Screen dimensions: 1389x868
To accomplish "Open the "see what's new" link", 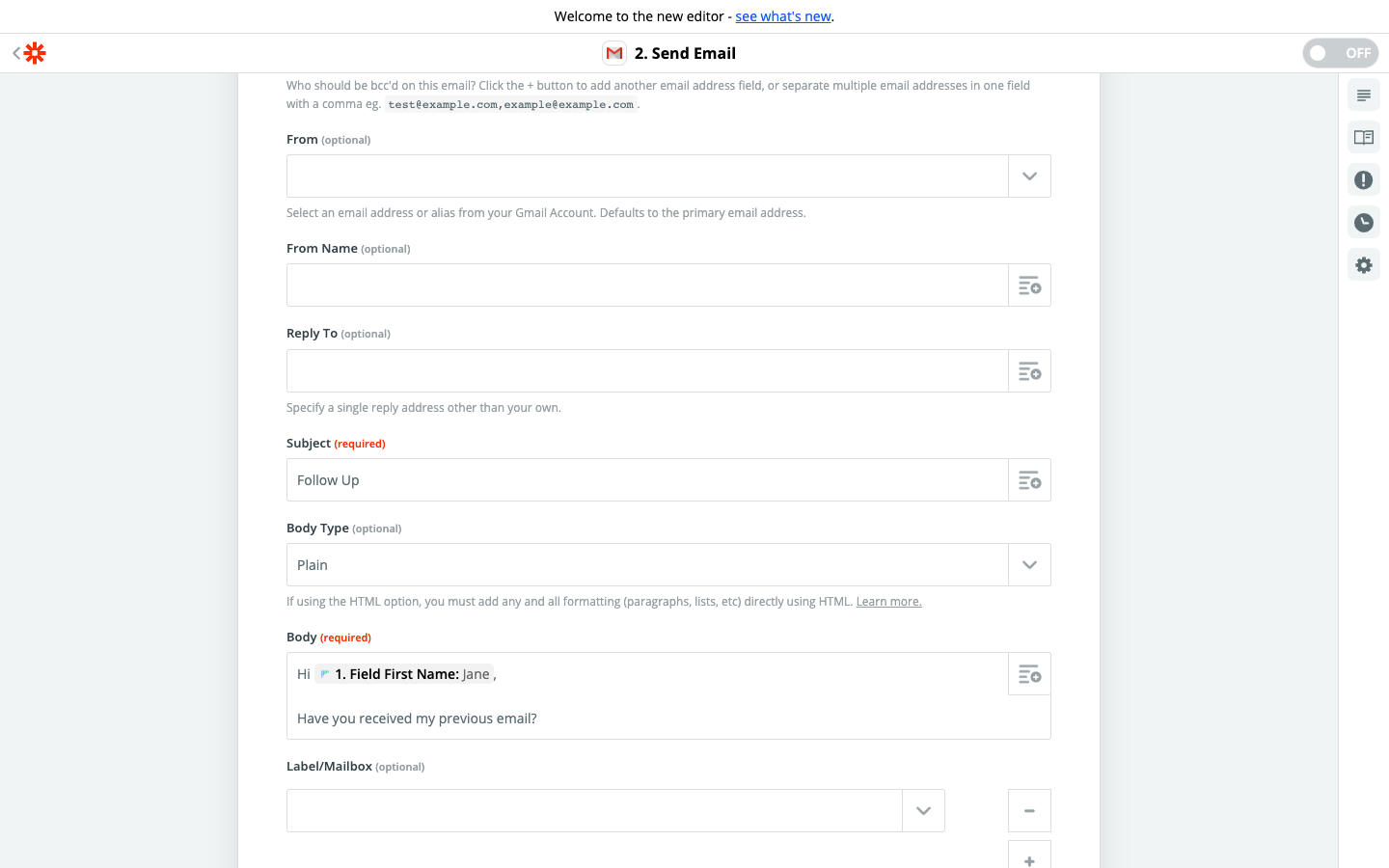I will (x=783, y=16).
